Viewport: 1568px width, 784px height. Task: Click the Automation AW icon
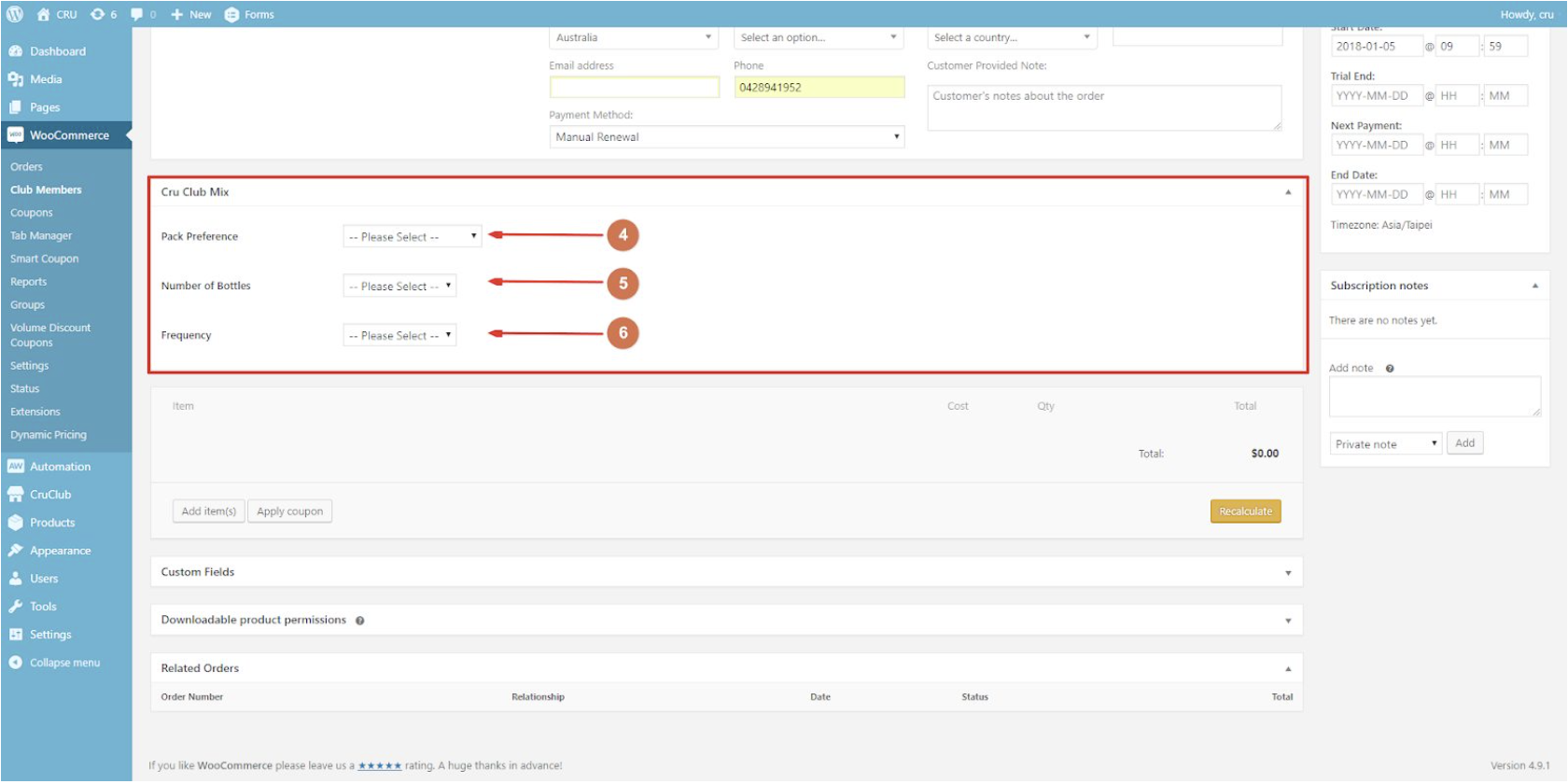[x=15, y=467]
